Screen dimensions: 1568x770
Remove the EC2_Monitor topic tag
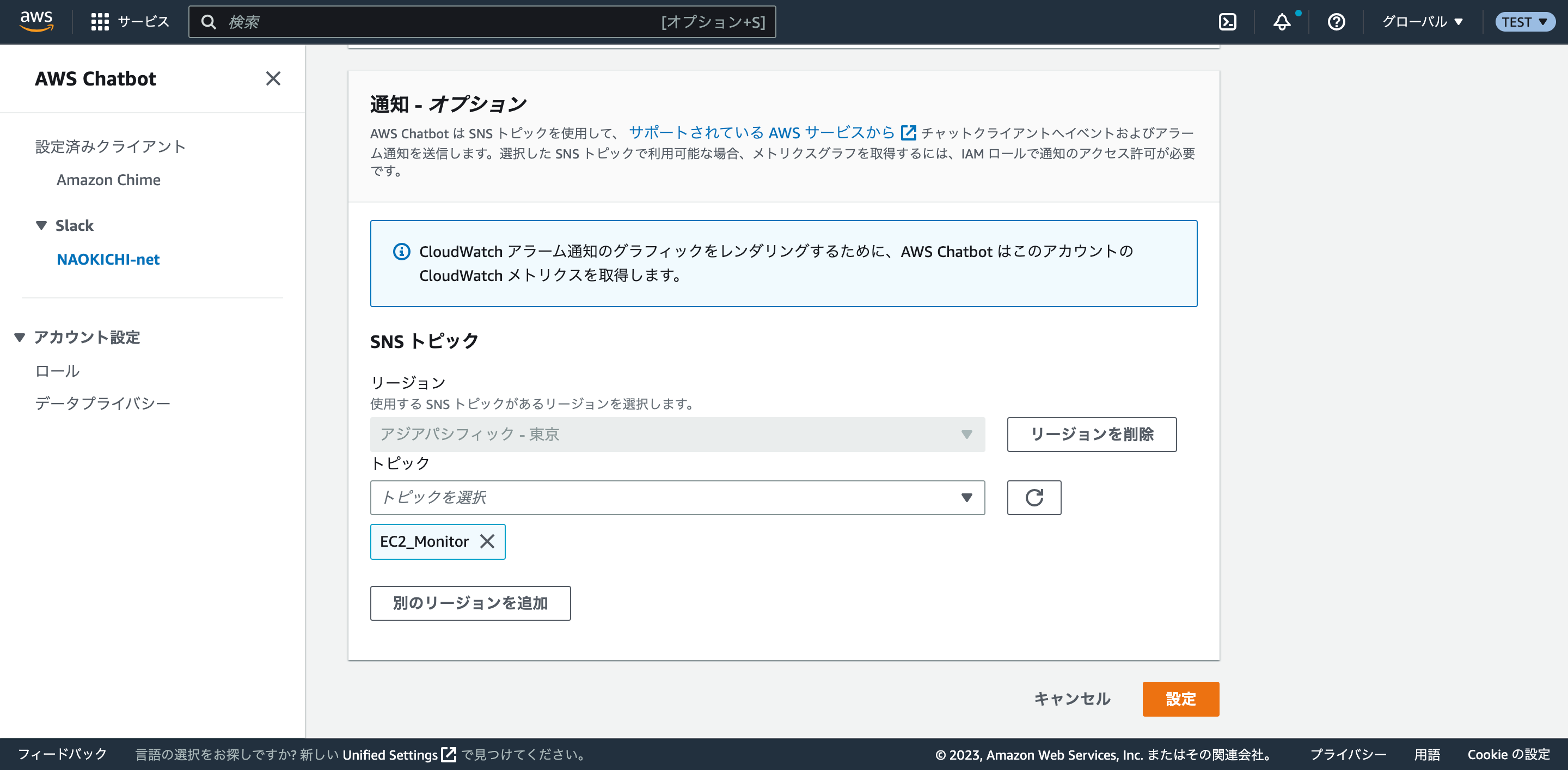pyautogui.click(x=488, y=541)
